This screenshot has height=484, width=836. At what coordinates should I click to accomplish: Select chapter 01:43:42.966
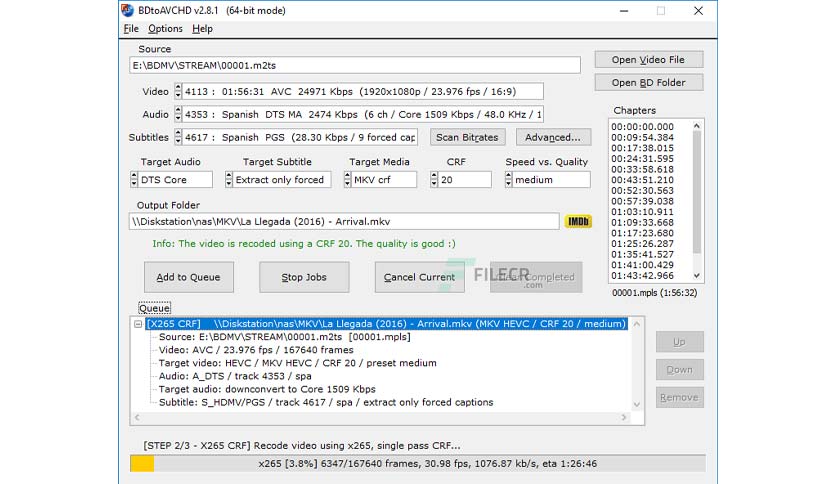[642, 276]
